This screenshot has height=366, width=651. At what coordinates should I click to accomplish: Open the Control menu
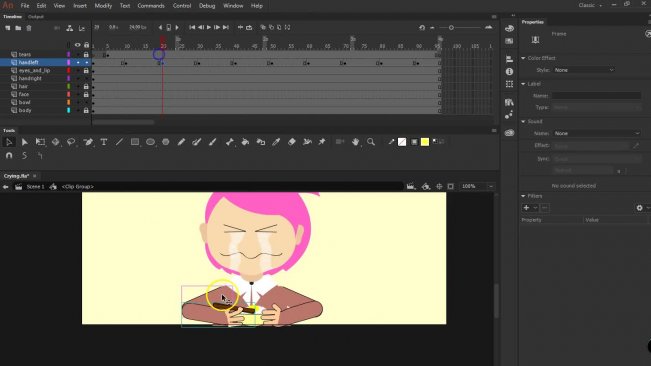(x=182, y=6)
